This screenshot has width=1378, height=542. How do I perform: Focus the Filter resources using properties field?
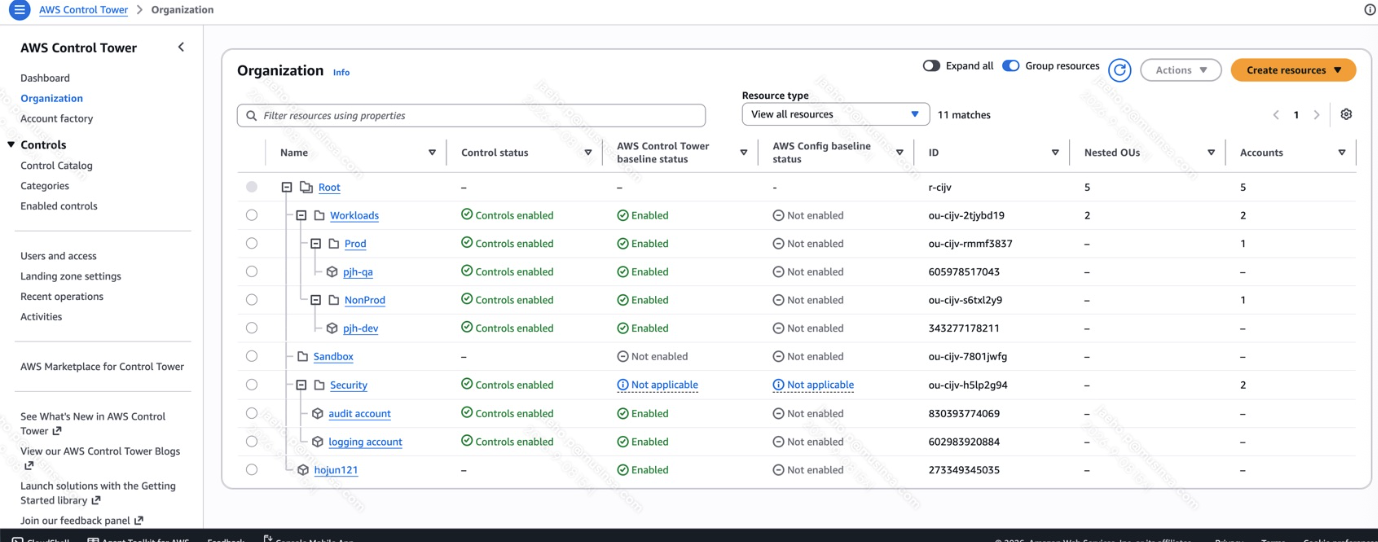click(x=471, y=115)
